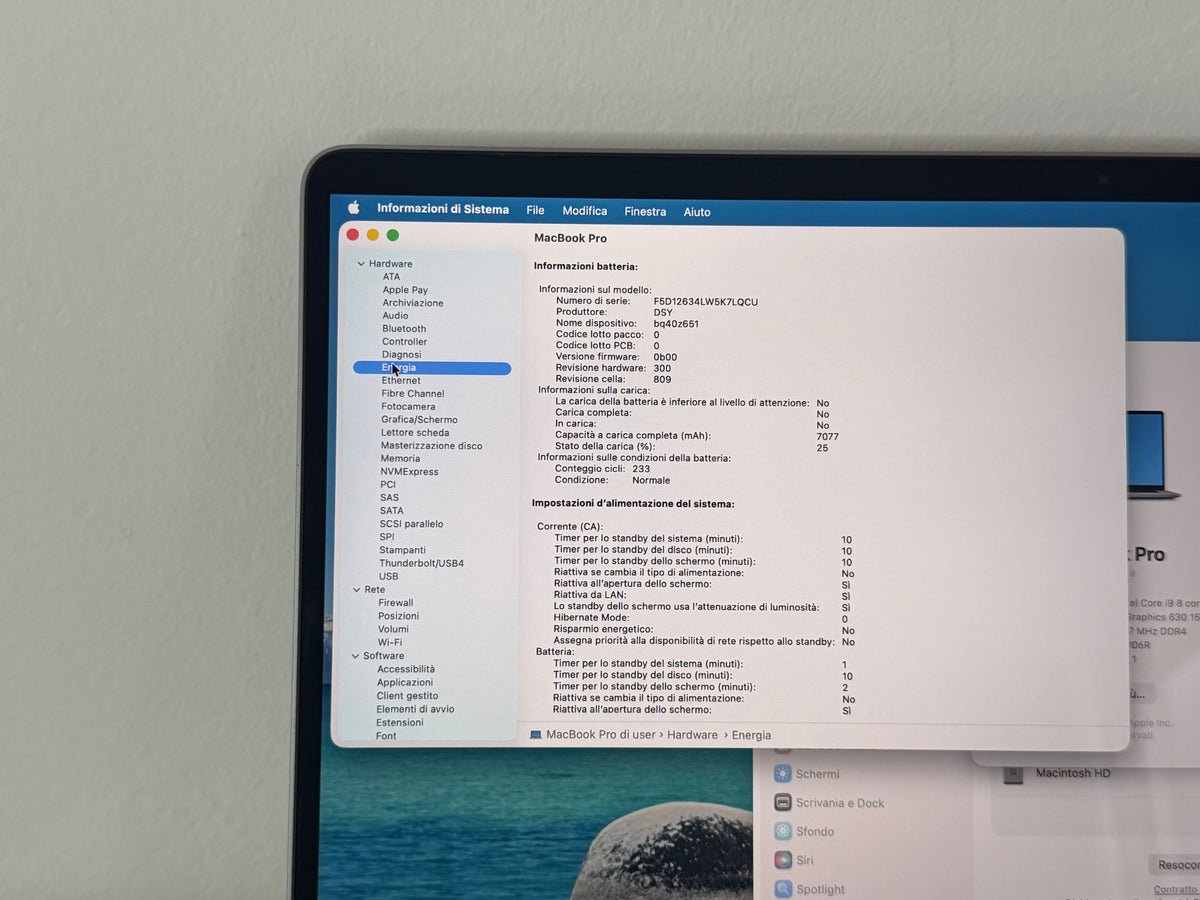Viewport: 1200px width, 900px height.
Task: Click the MacBook Pro laptop icon in path bar
Action: 536,734
